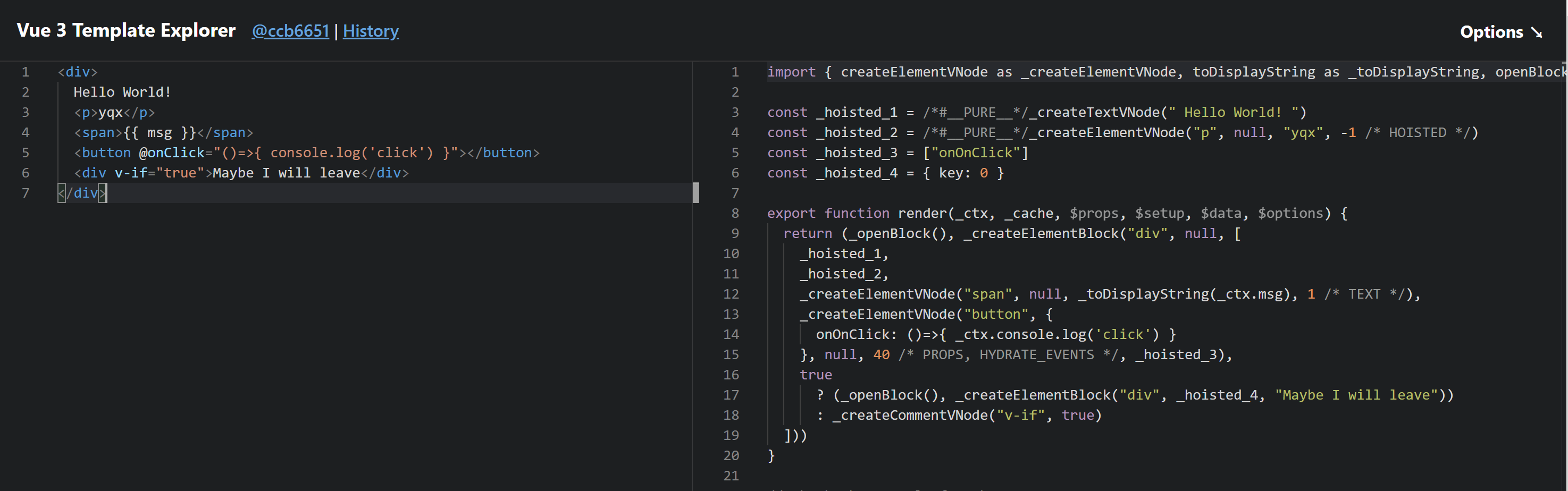This screenshot has height=491, width=1568.
Task: Click the _createElementVNode("button" line in output
Action: pos(926,314)
